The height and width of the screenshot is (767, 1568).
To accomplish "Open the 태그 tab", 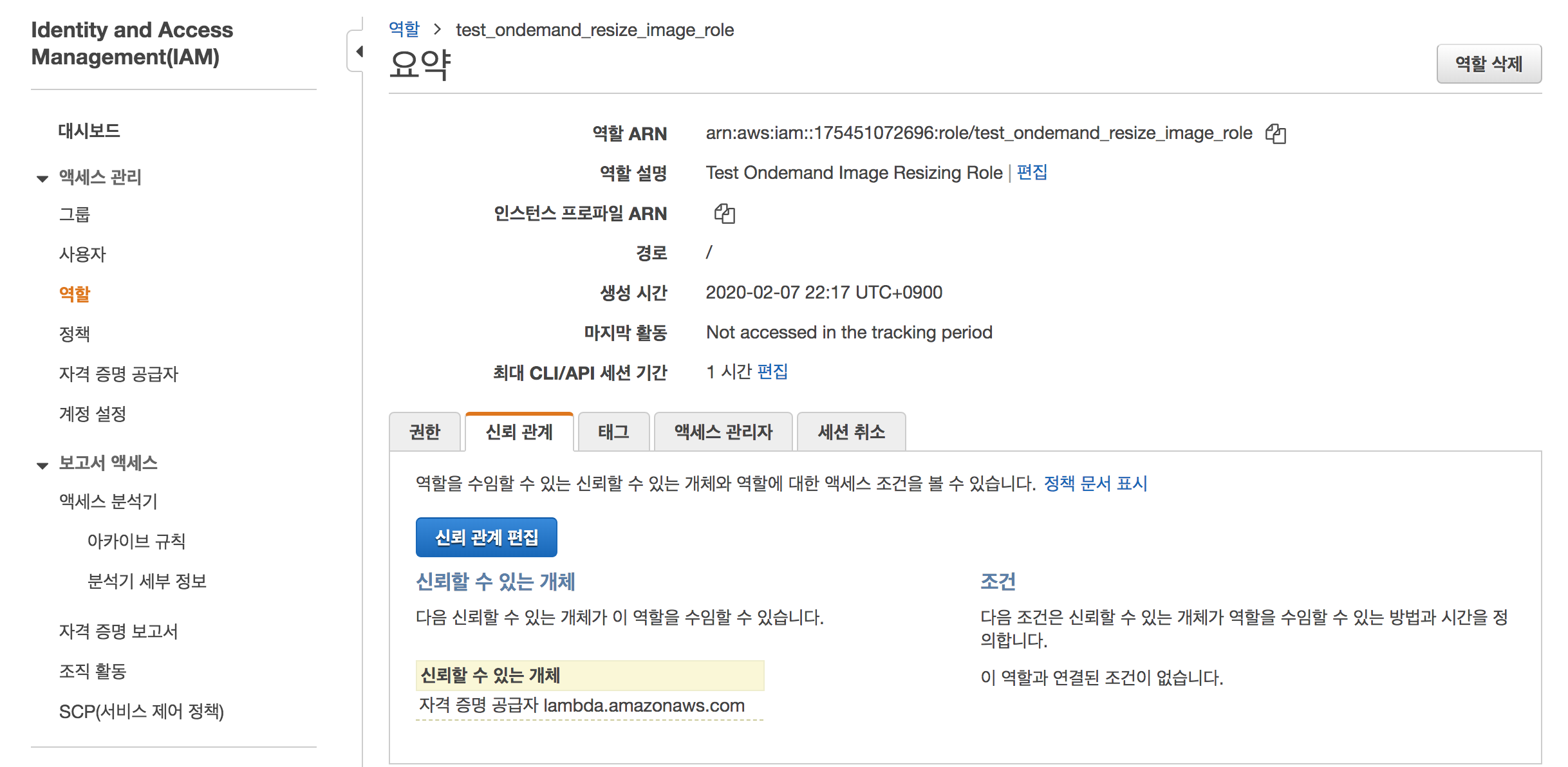I will pyautogui.click(x=613, y=432).
